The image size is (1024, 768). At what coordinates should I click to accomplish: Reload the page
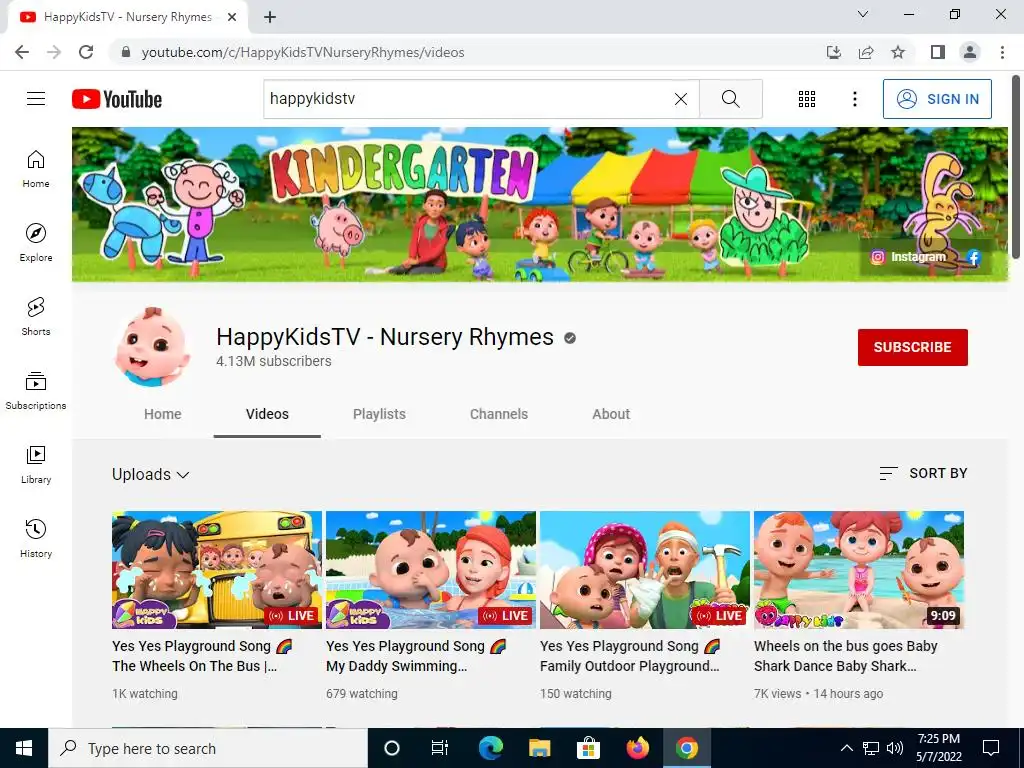pyautogui.click(x=86, y=52)
